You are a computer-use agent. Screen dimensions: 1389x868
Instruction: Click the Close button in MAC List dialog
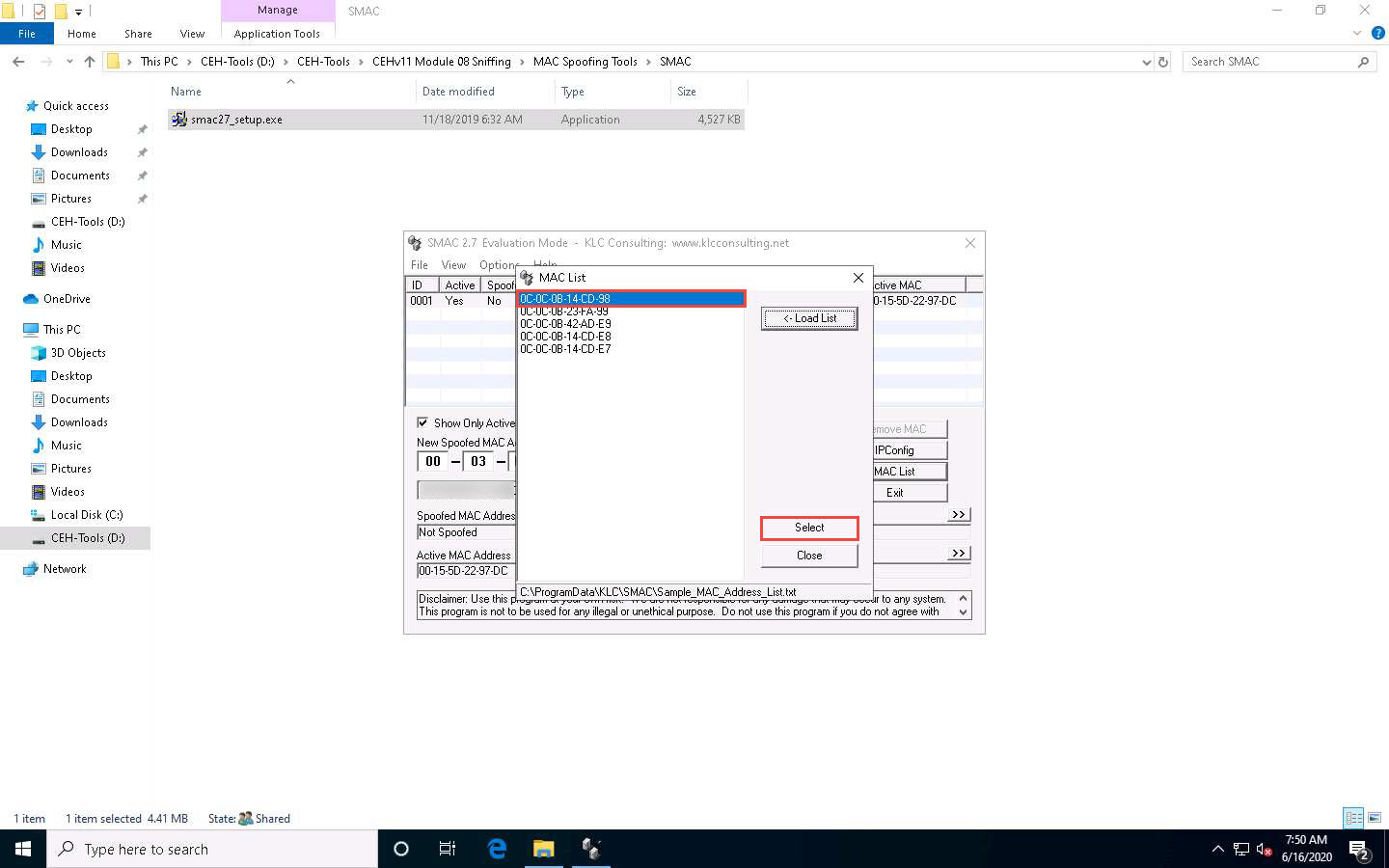[x=809, y=556]
